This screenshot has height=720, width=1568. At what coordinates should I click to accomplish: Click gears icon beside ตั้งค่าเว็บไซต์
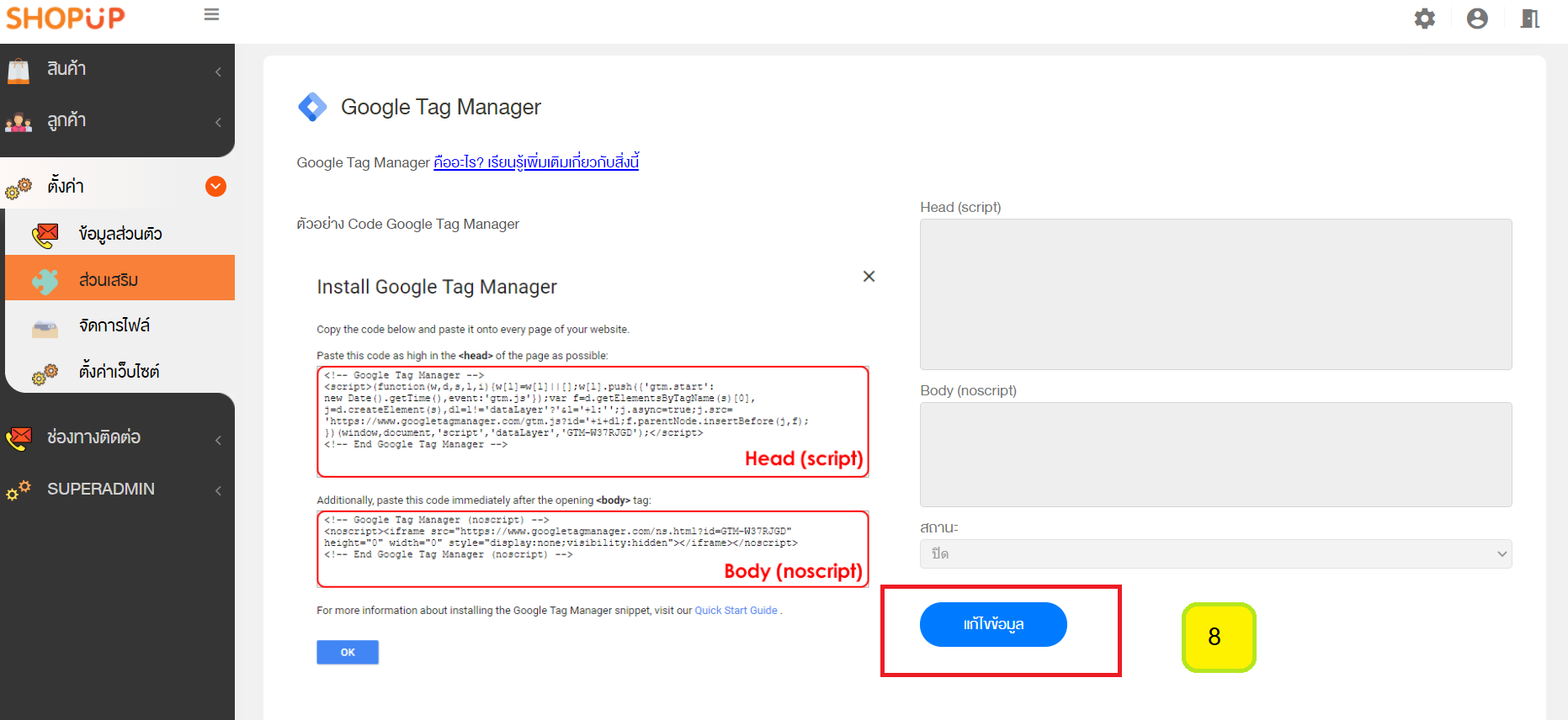pyautogui.click(x=45, y=373)
